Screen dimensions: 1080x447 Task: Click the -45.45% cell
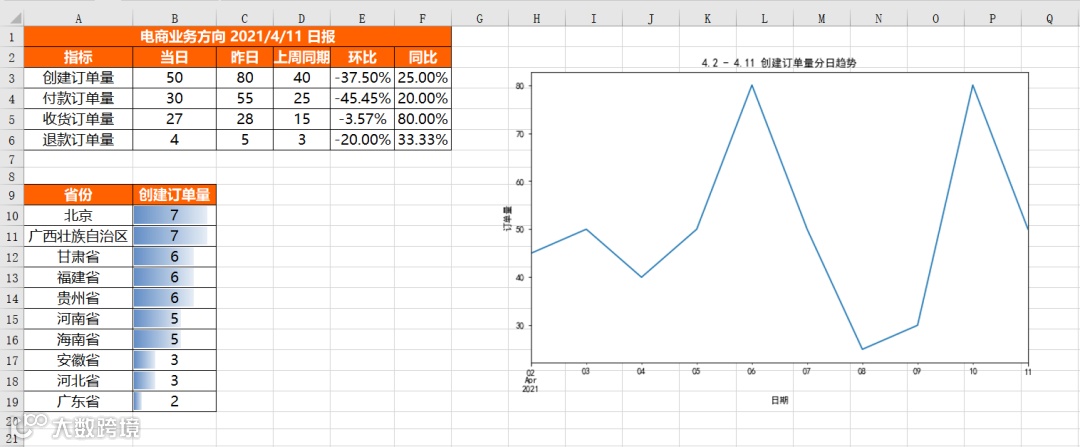(362, 98)
